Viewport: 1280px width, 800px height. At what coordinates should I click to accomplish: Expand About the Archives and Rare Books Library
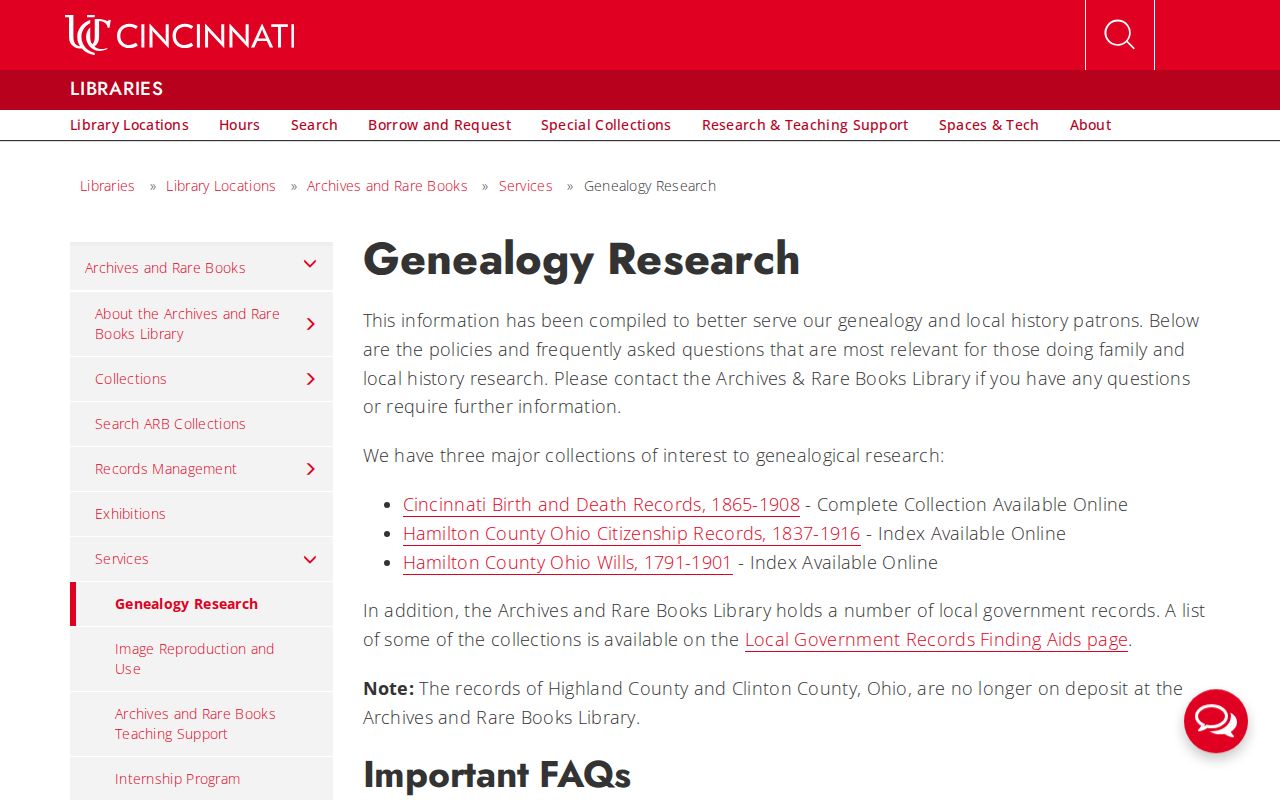[x=310, y=324]
